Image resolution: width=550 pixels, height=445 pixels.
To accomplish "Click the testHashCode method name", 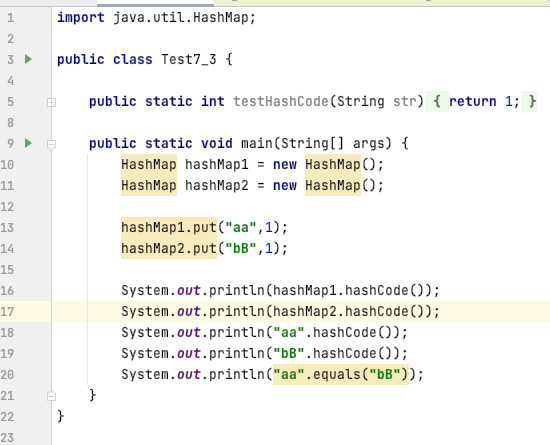I will point(281,102).
